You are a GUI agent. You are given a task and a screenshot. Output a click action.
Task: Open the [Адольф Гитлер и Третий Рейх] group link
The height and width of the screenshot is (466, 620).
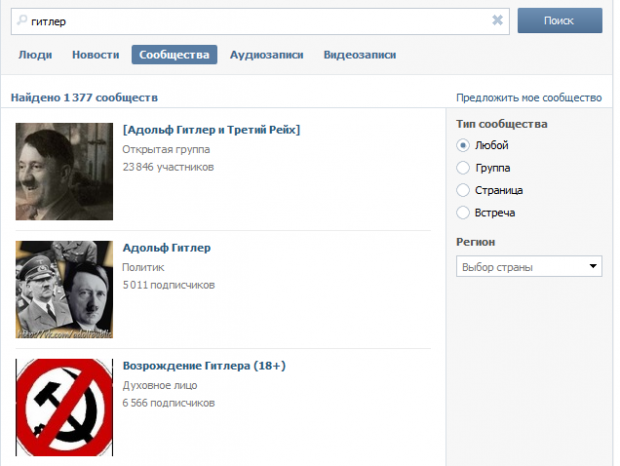click(x=212, y=130)
